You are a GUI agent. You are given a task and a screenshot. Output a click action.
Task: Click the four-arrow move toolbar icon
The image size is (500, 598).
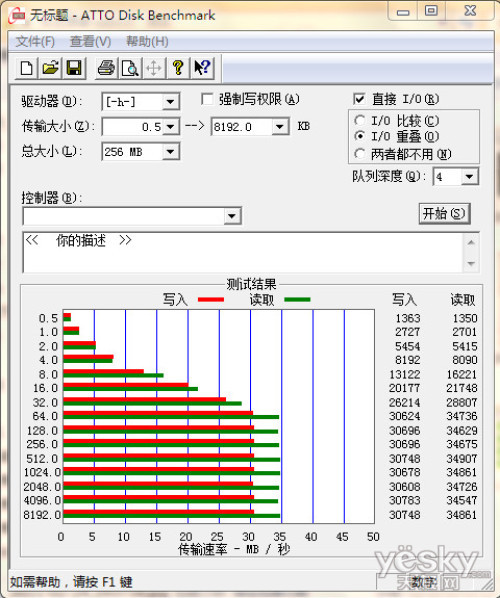point(154,68)
